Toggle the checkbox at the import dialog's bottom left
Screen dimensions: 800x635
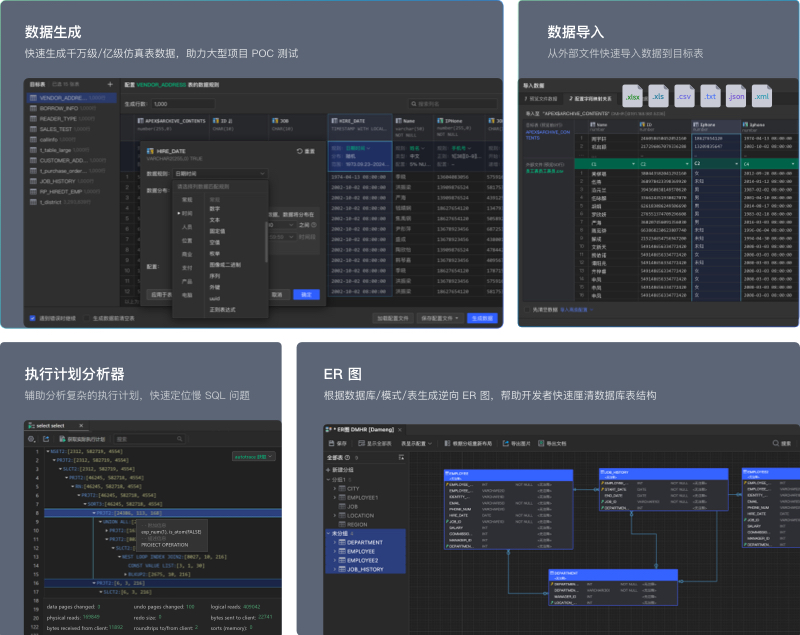[x=528, y=310]
